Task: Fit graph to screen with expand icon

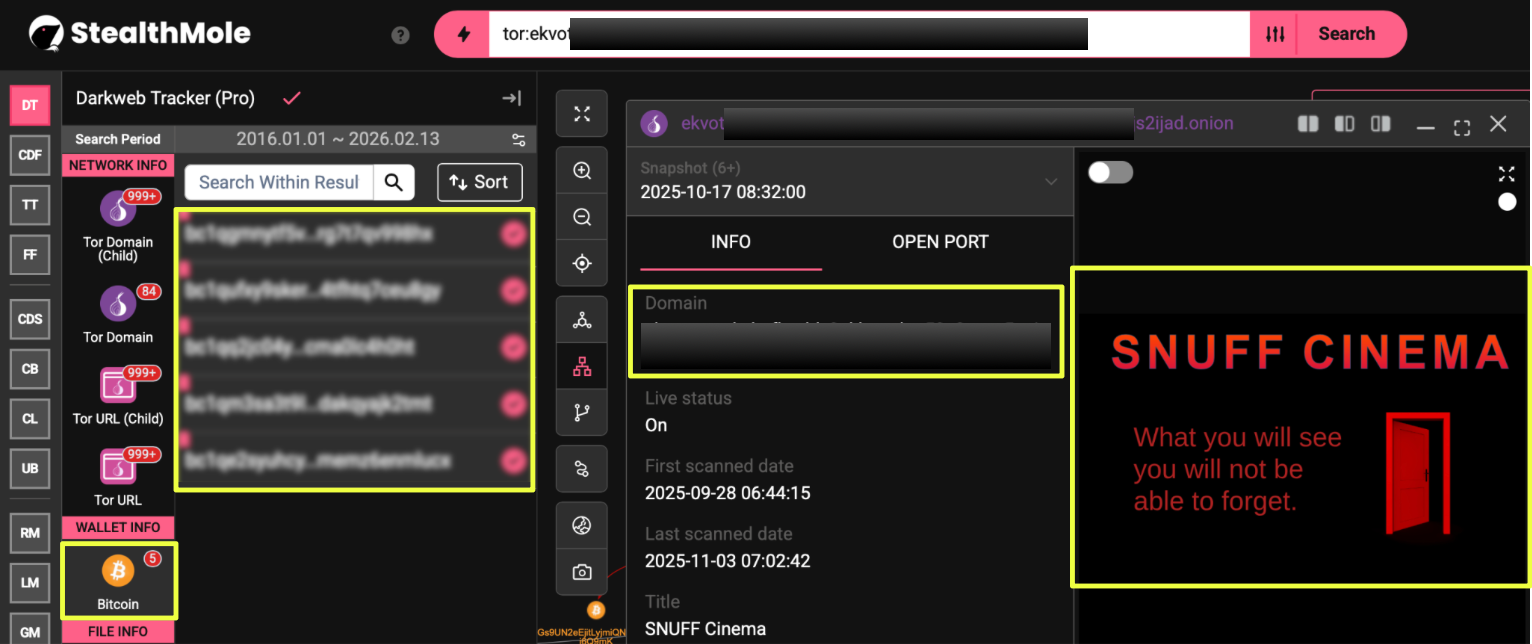Action: click(x=582, y=113)
